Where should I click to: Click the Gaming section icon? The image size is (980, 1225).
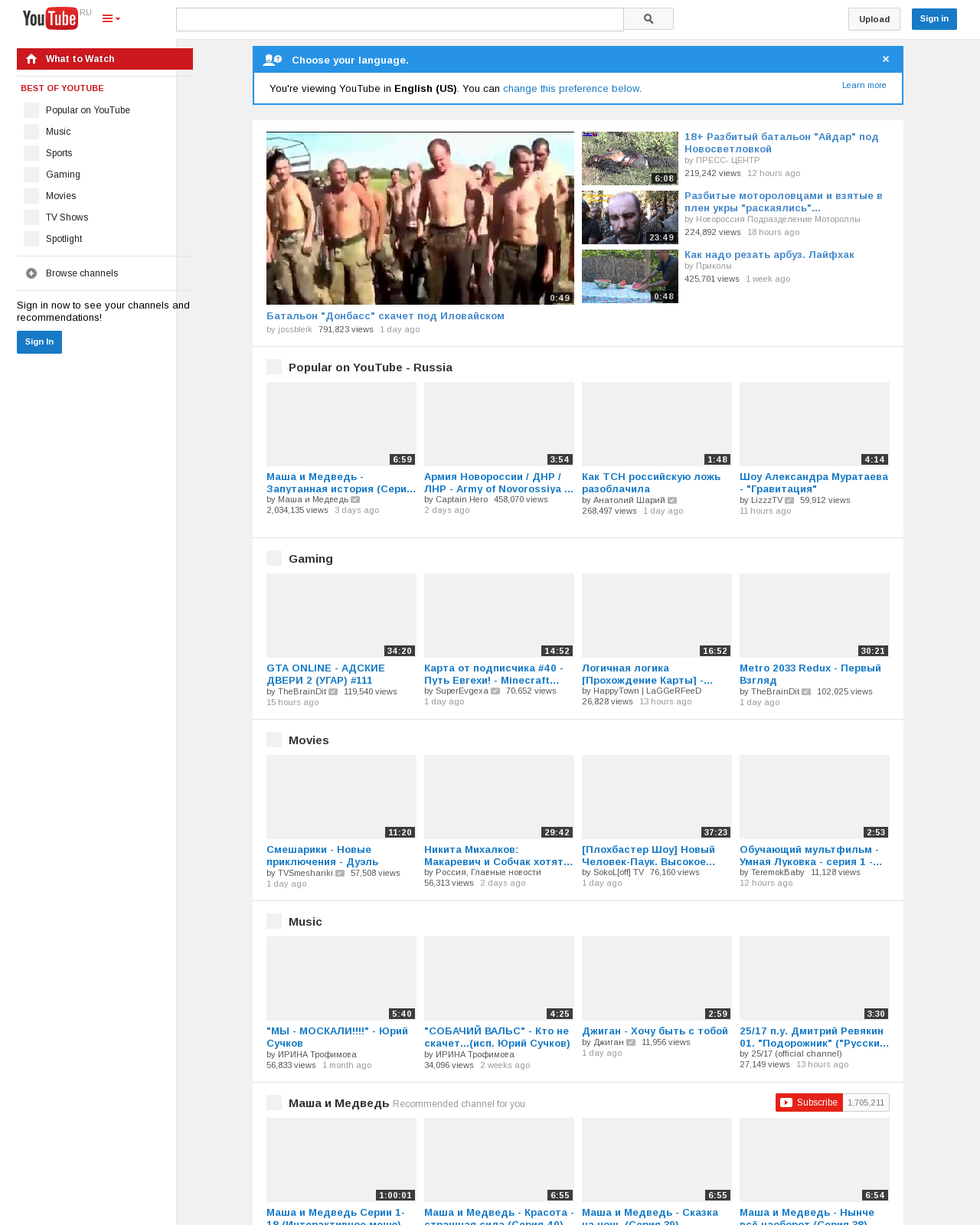pos(274,558)
